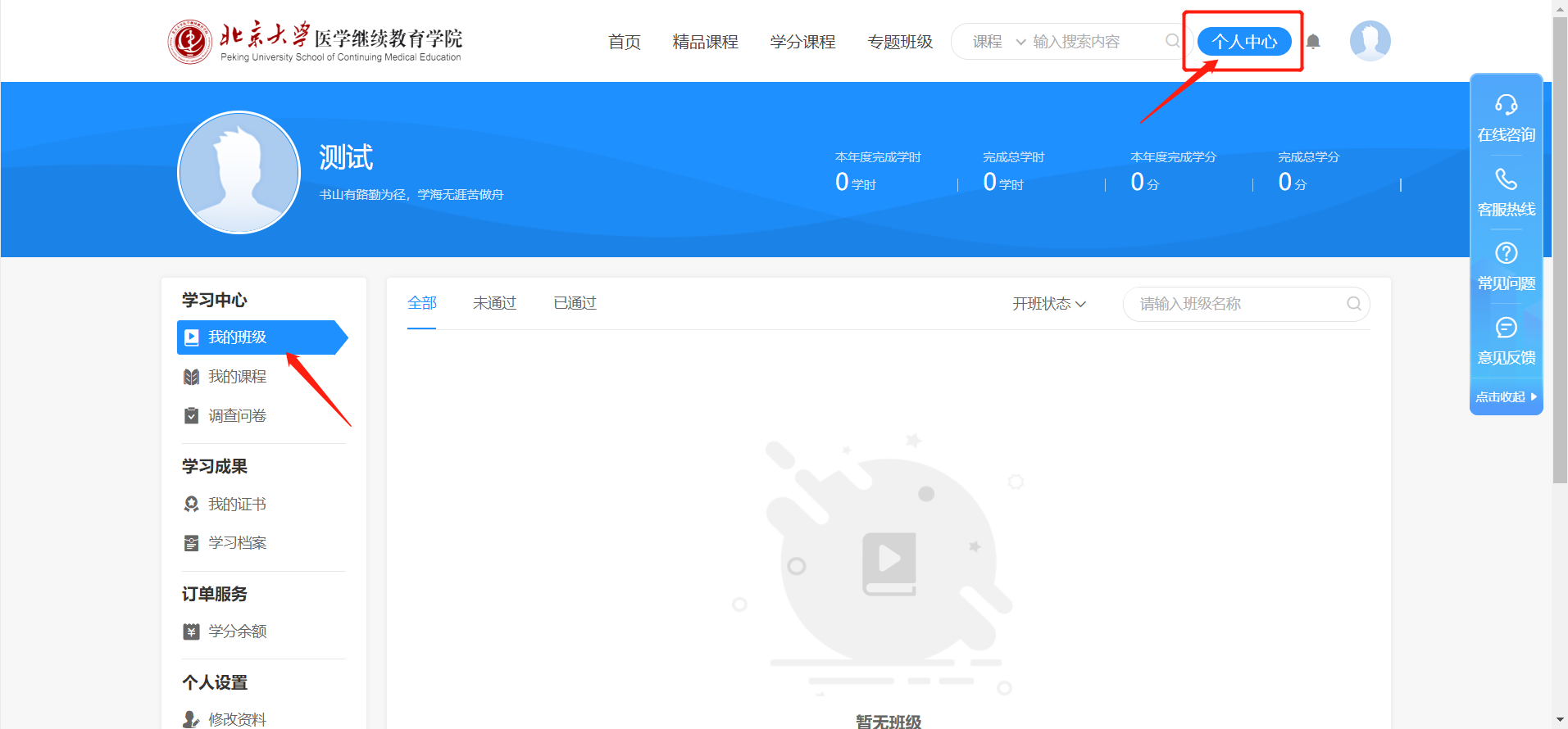Open 调查问卷 in the sidebar
The height and width of the screenshot is (729, 1568).
click(x=238, y=416)
